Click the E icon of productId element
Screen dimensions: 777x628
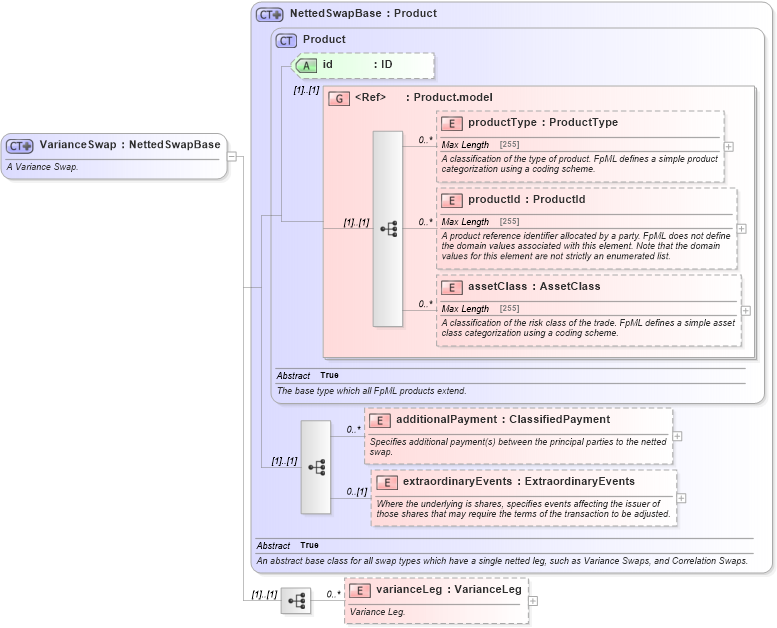(451, 200)
